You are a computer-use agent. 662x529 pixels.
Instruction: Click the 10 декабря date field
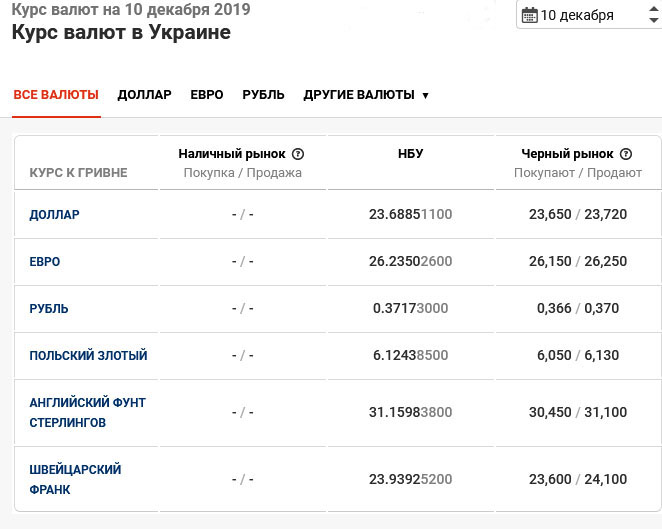tap(577, 16)
